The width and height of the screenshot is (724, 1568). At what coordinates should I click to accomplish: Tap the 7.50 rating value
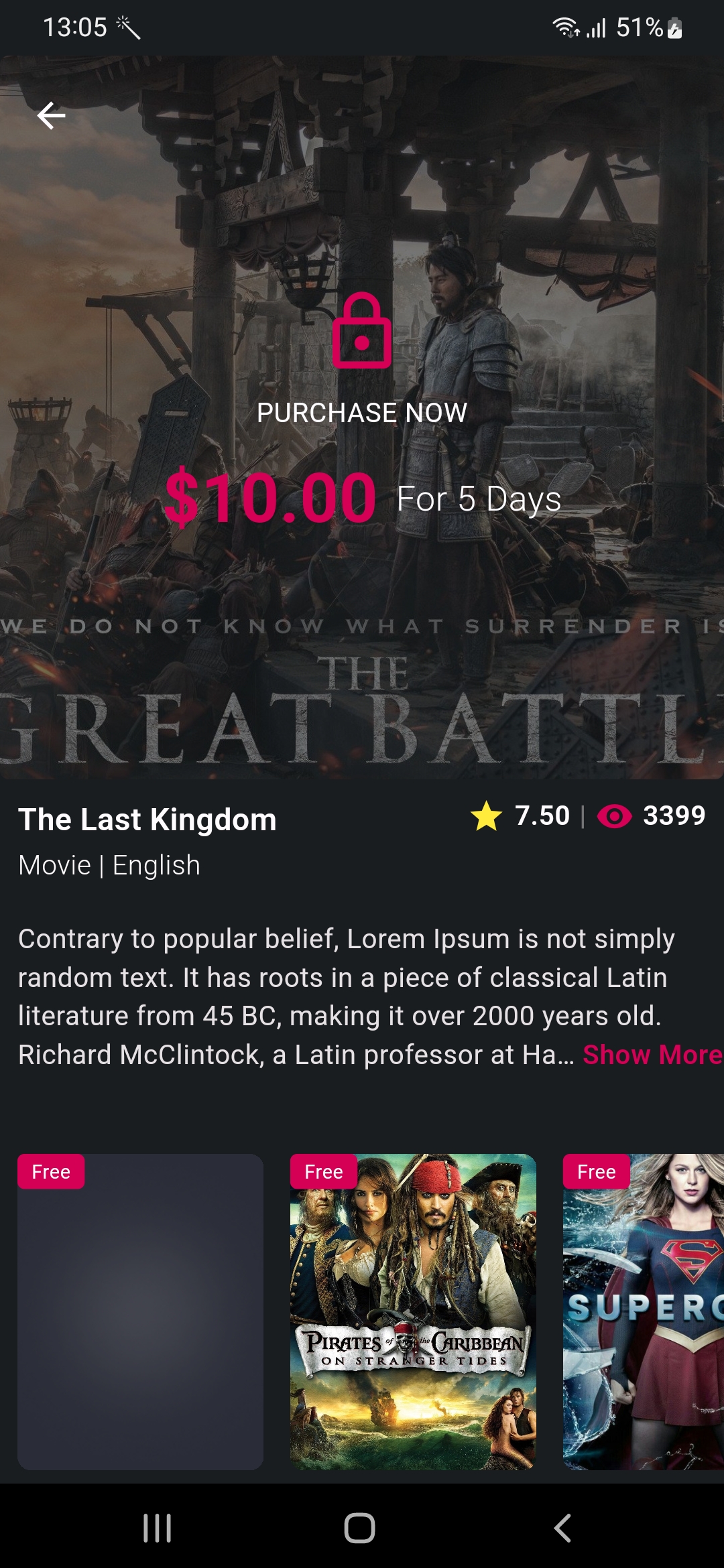[542, 816]
